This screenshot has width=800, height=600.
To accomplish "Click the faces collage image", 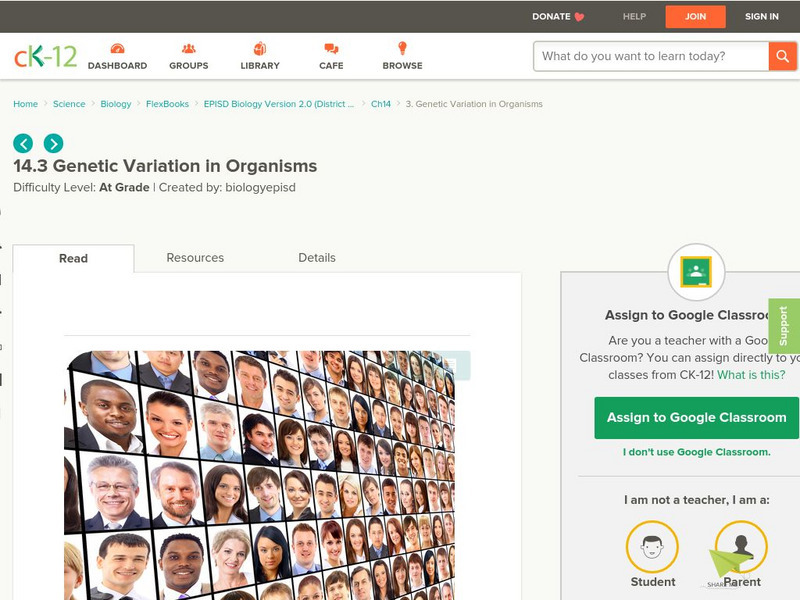I will [x=259, y=475].
